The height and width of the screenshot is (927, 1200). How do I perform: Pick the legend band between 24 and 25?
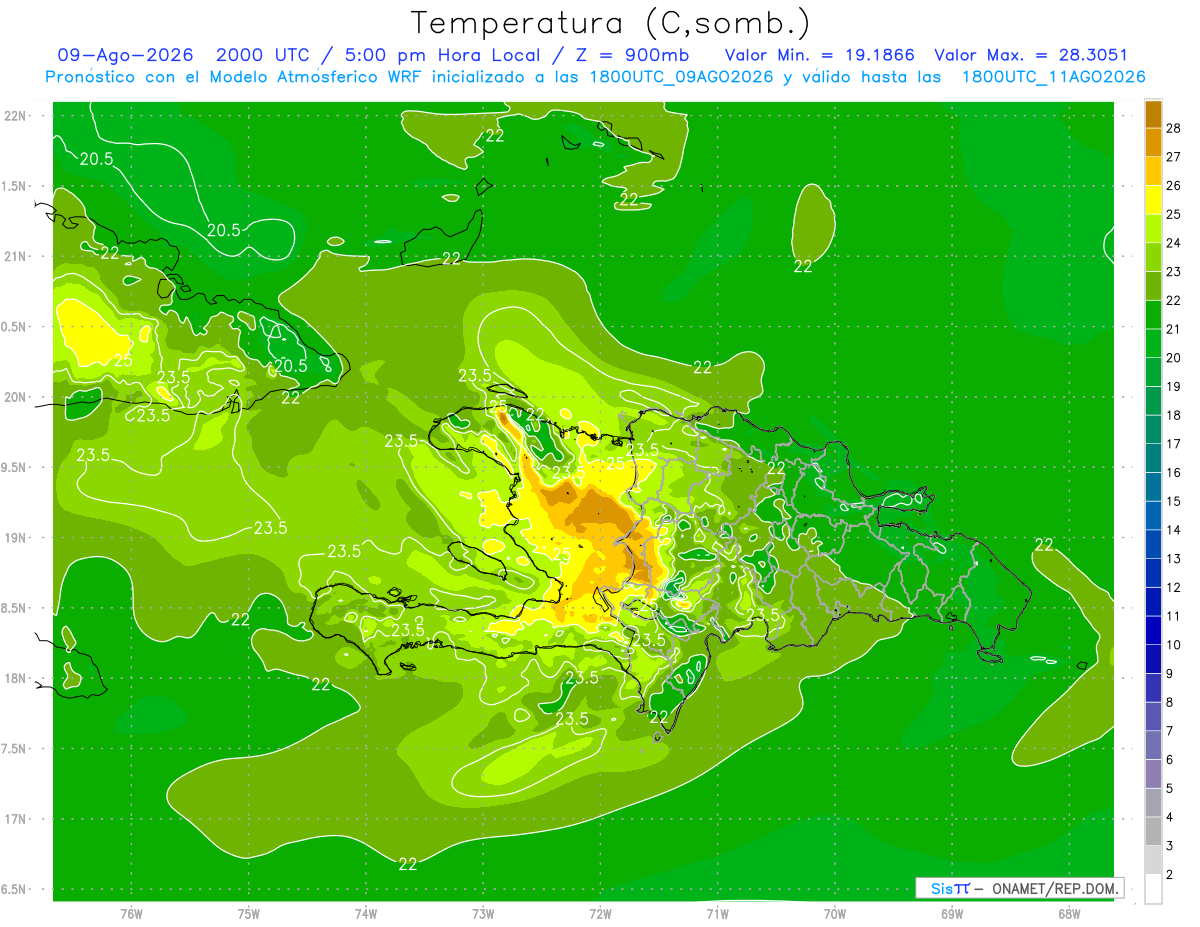(x=1153, y=228)
